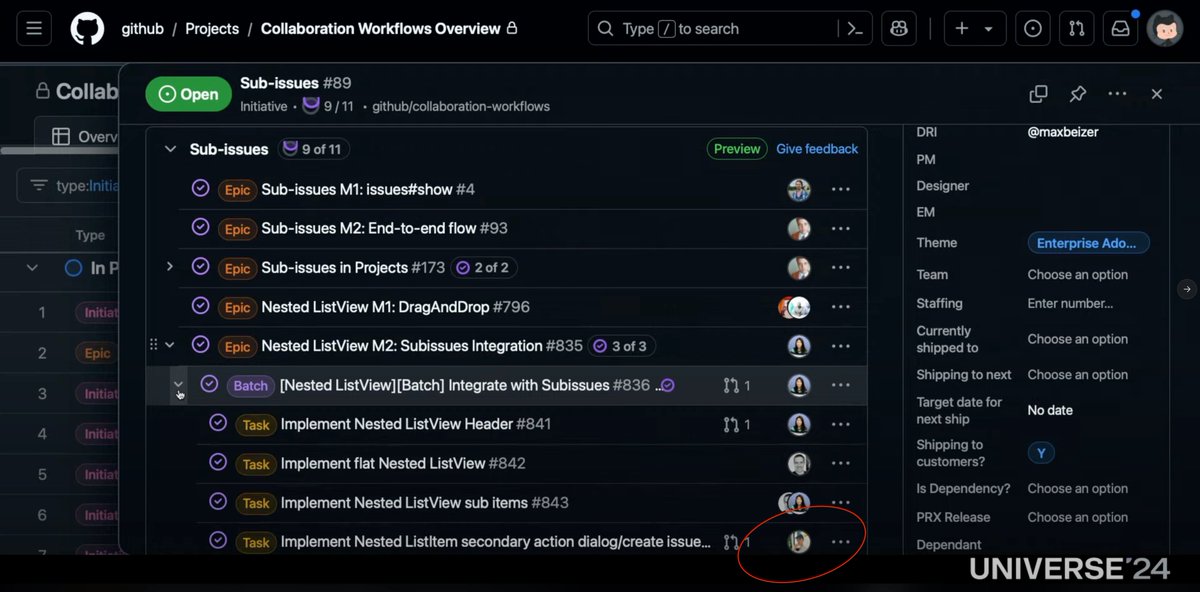Image resolution: width=1200 pixels, height=592 pixels.
Task: Copy issue link icon in panel header
Action: (x=1038, y=94)
